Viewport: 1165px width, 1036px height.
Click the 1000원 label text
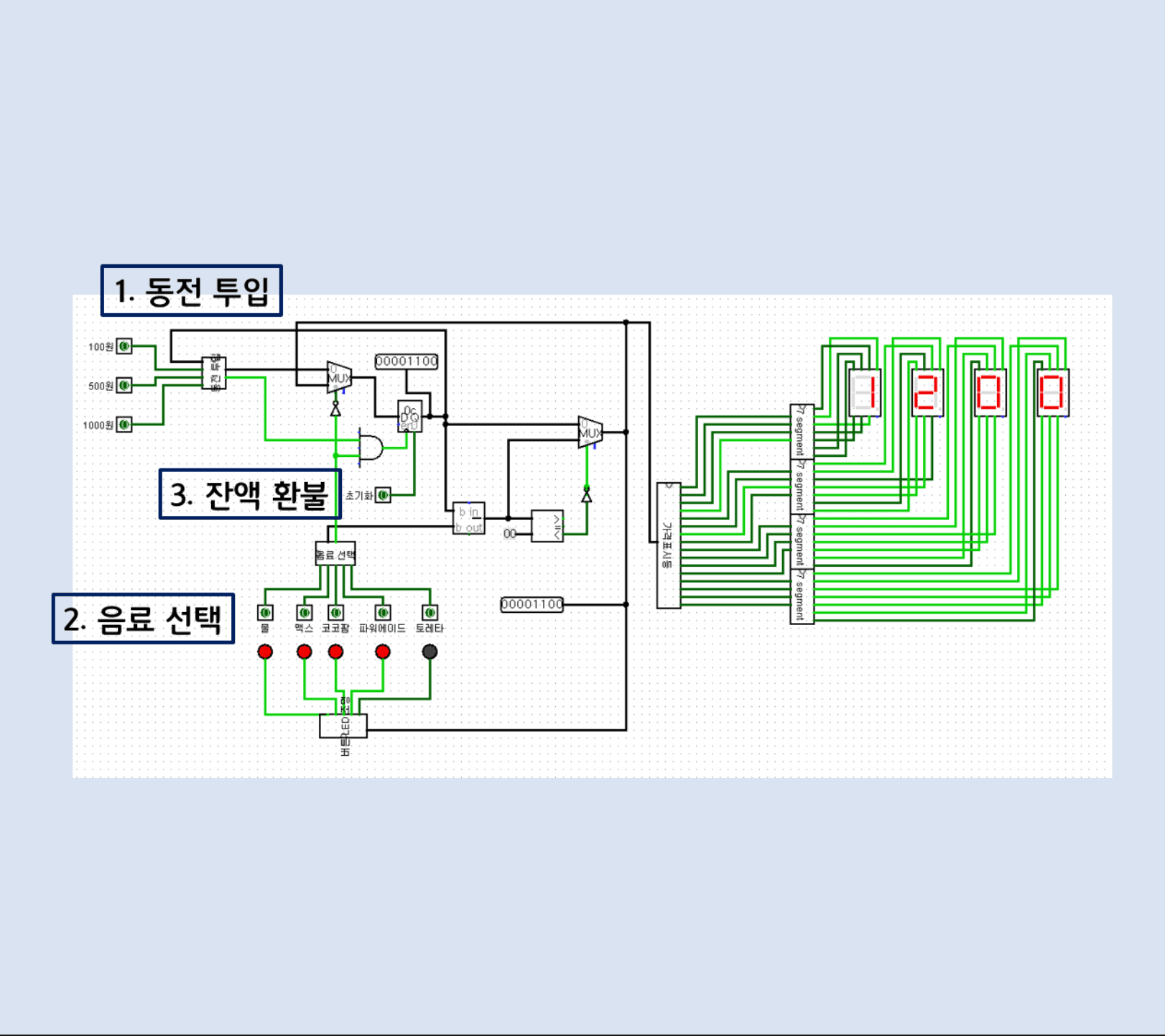pos(98,425)
